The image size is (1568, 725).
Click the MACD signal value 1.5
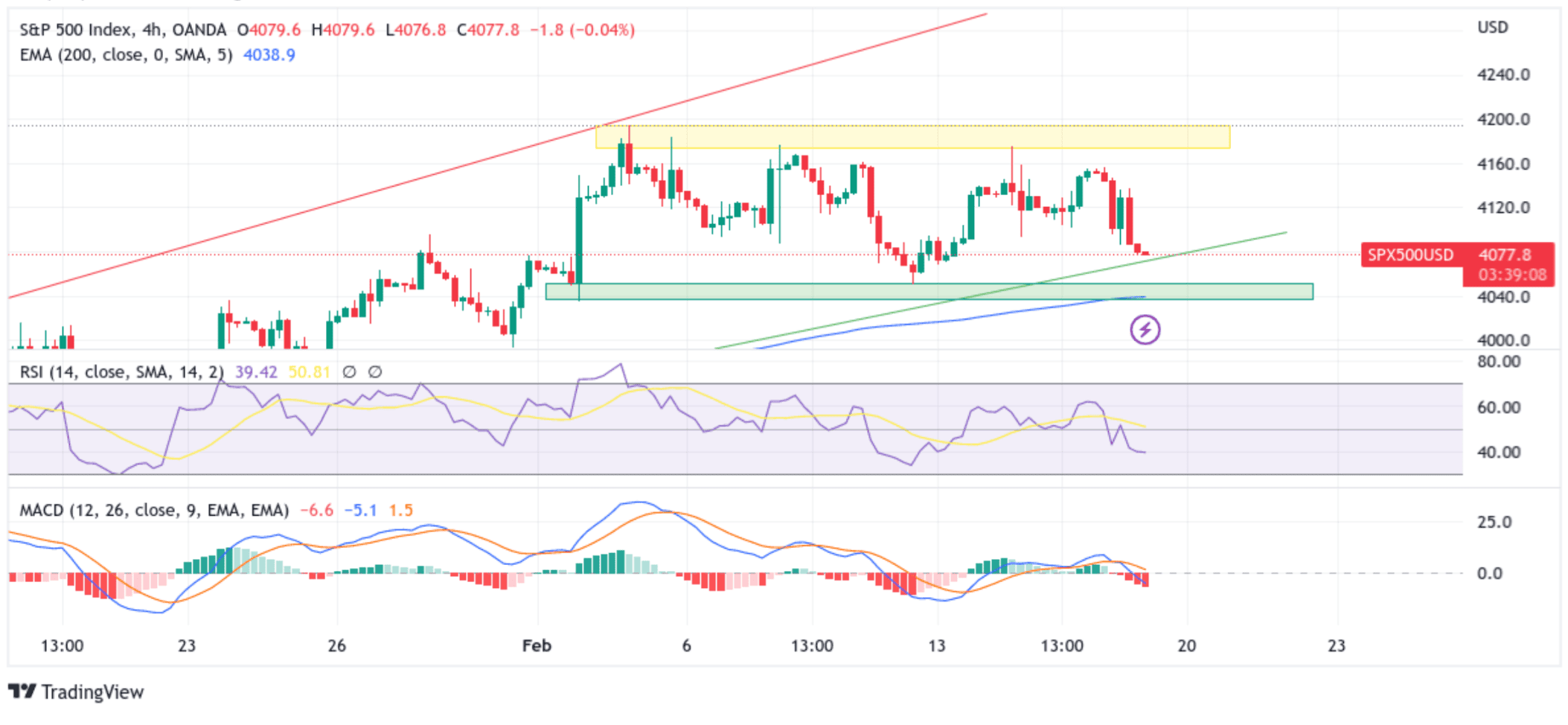point(401,510)
